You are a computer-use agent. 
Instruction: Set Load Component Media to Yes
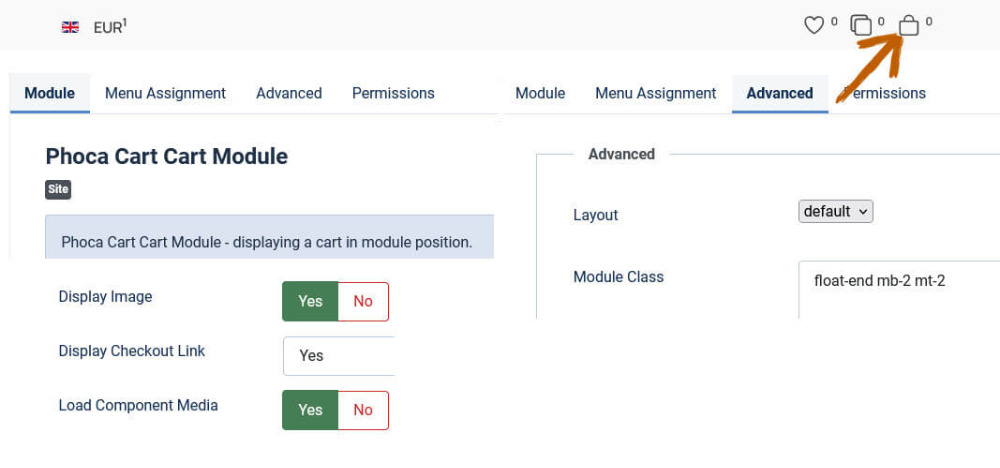(x=310, y=409)
